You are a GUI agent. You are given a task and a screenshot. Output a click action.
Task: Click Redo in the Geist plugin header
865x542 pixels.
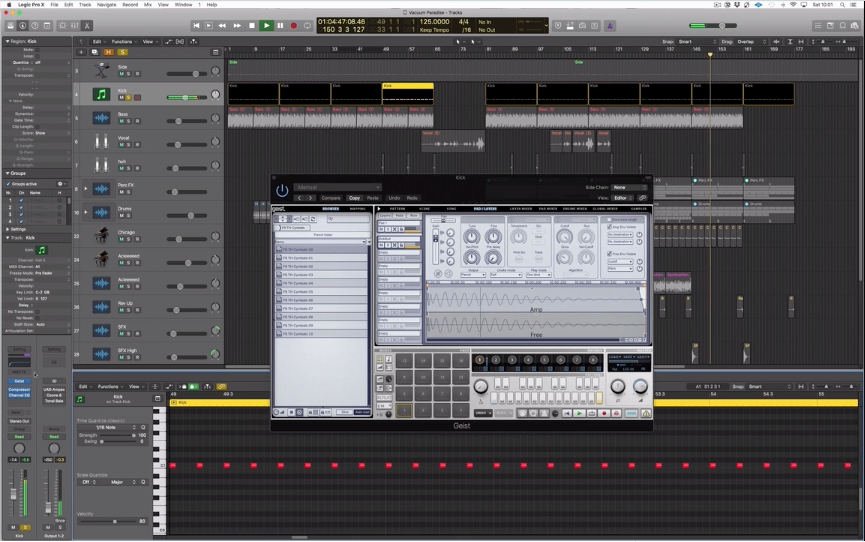[412, 198]
